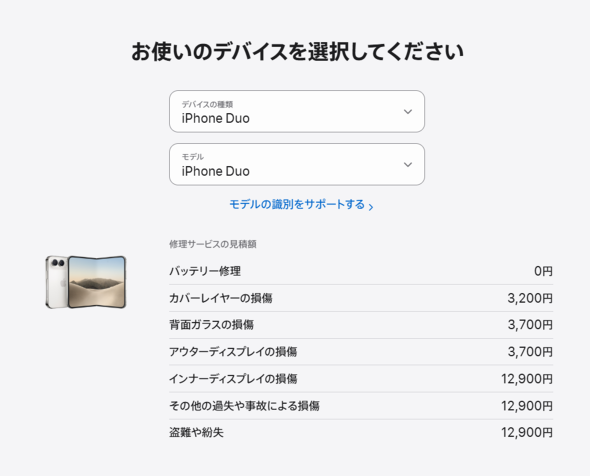Click 修理サービスの見積額 label

click(213, 244)
